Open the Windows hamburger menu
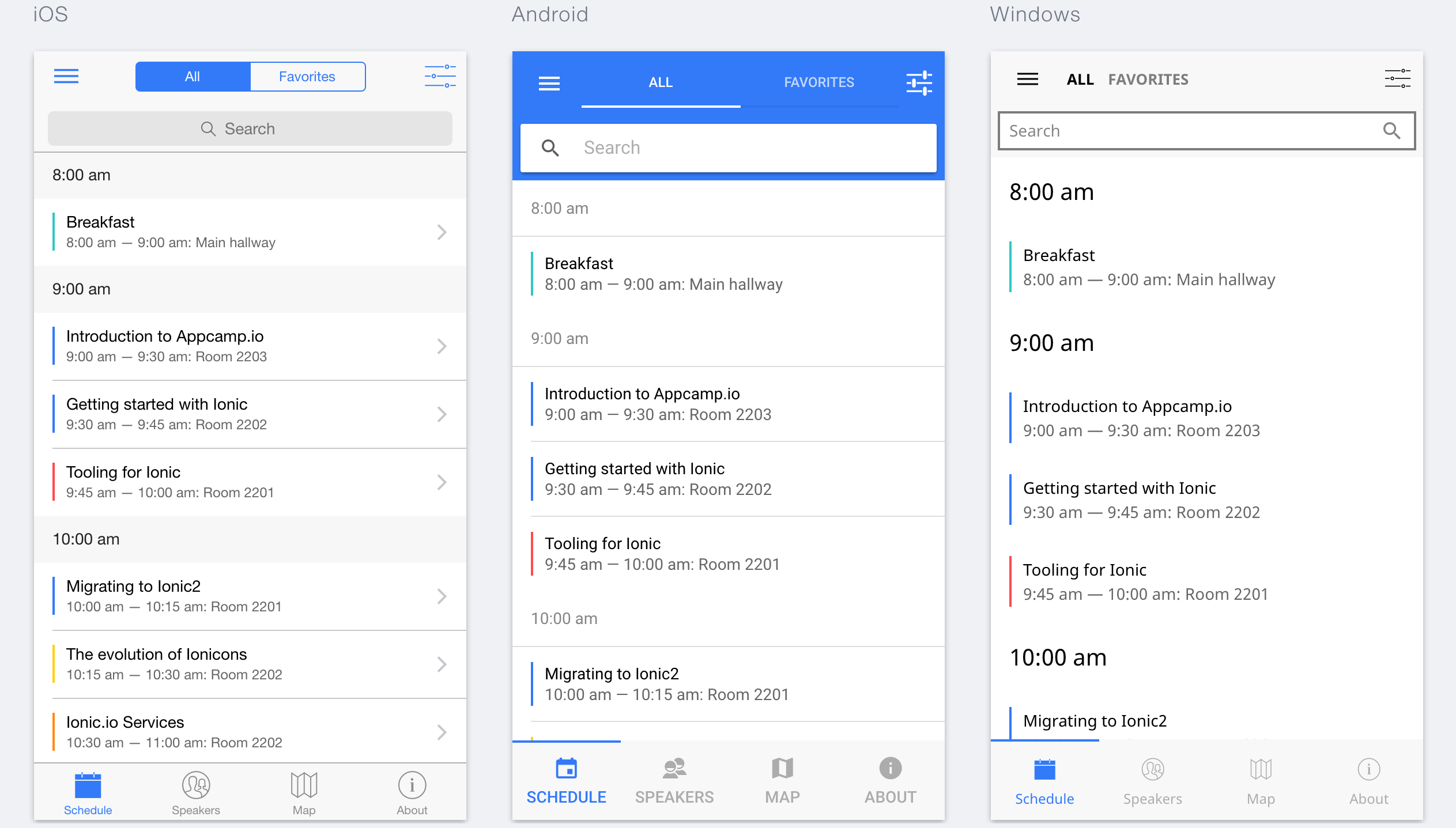1456x828 pixels. 1027,79
